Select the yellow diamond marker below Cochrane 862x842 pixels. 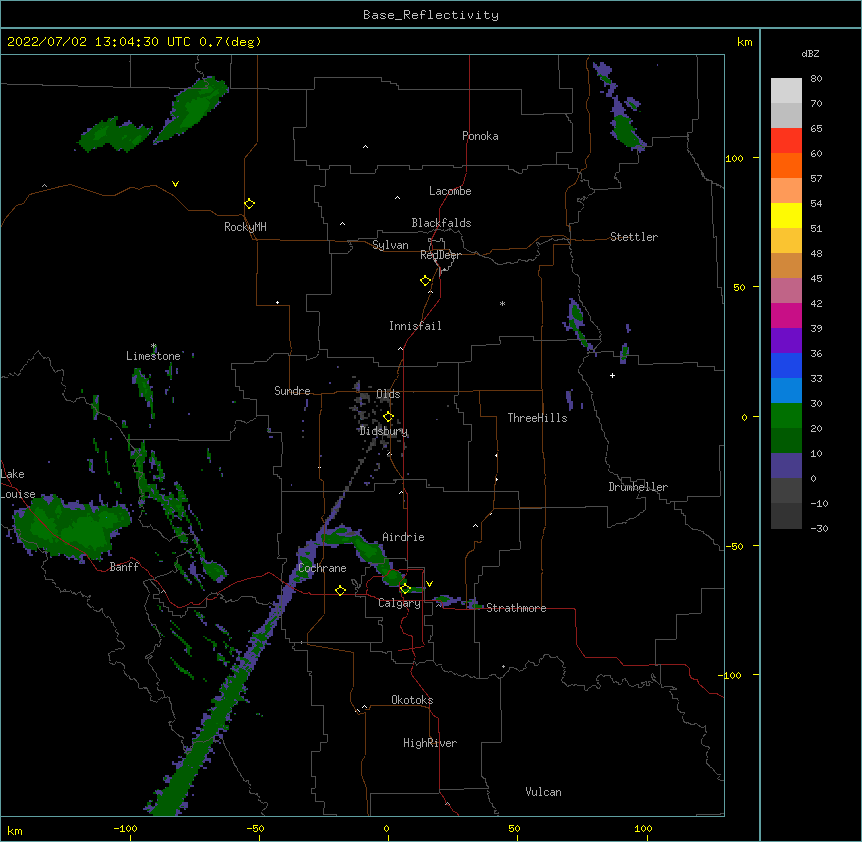(x=340, y=590)
